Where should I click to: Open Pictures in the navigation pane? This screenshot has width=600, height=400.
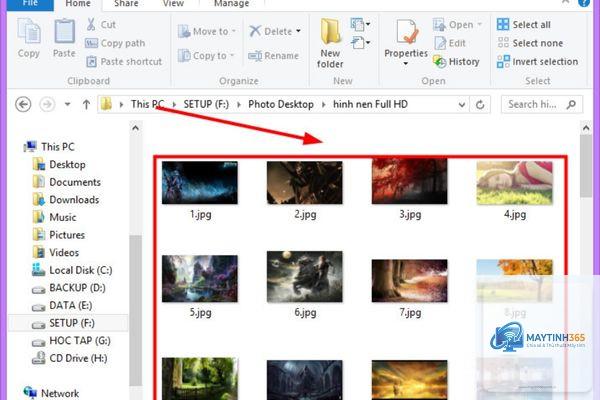pos(59,235)
